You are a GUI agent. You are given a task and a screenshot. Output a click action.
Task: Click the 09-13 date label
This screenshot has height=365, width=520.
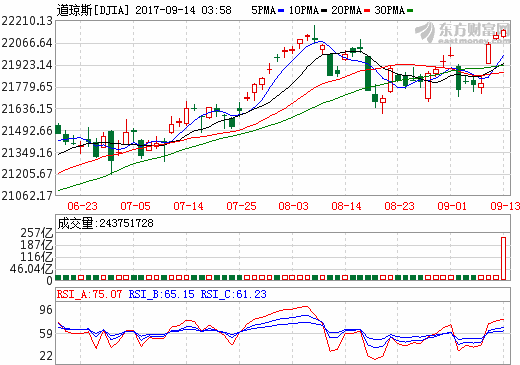[505, 206]
